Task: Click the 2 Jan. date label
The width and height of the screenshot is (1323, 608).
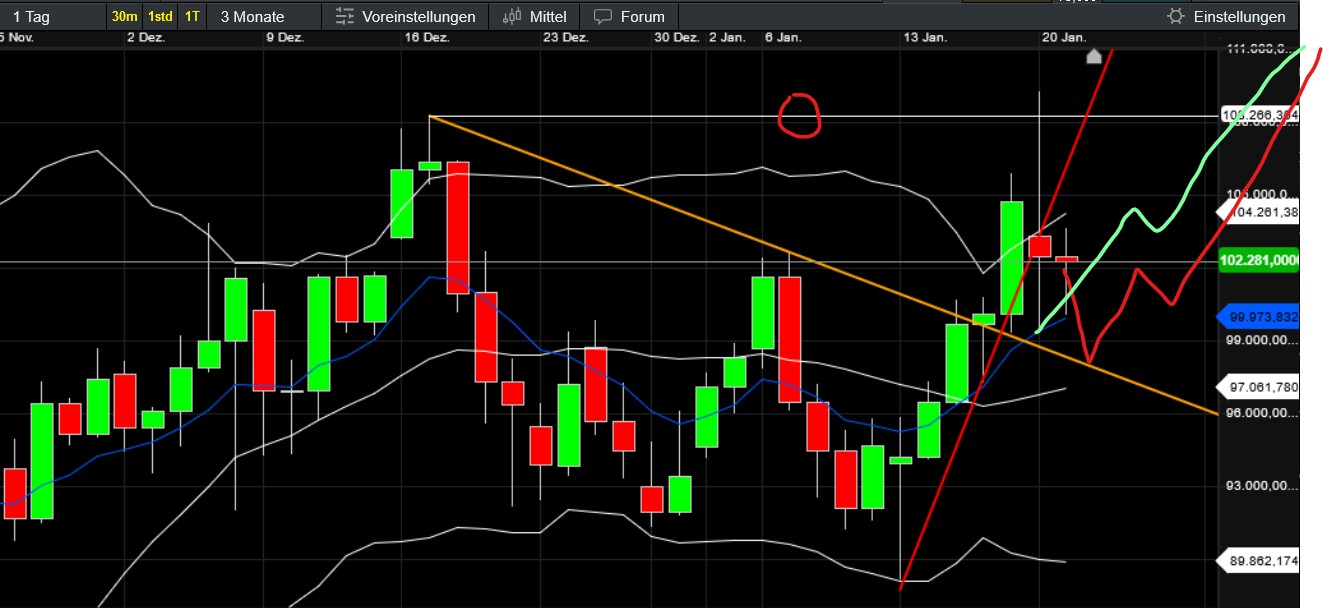Action: 727,37
